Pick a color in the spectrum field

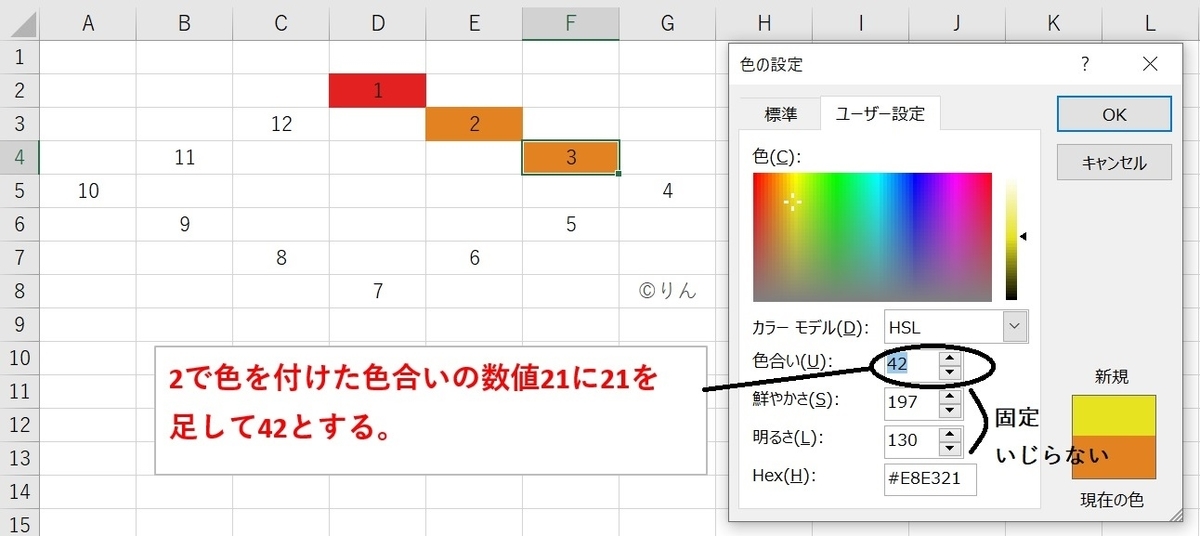(873, 237)
